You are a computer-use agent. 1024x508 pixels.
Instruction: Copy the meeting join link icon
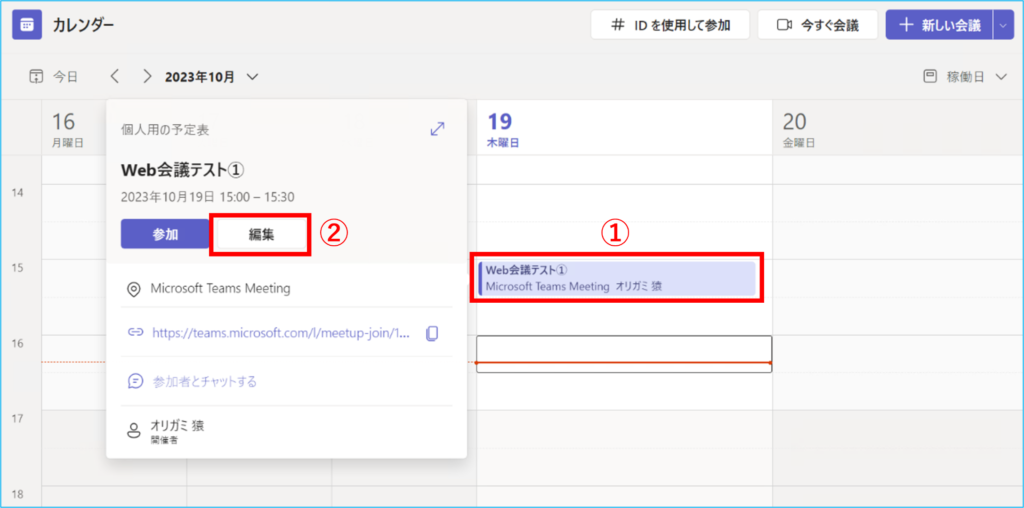click(432, 333)
